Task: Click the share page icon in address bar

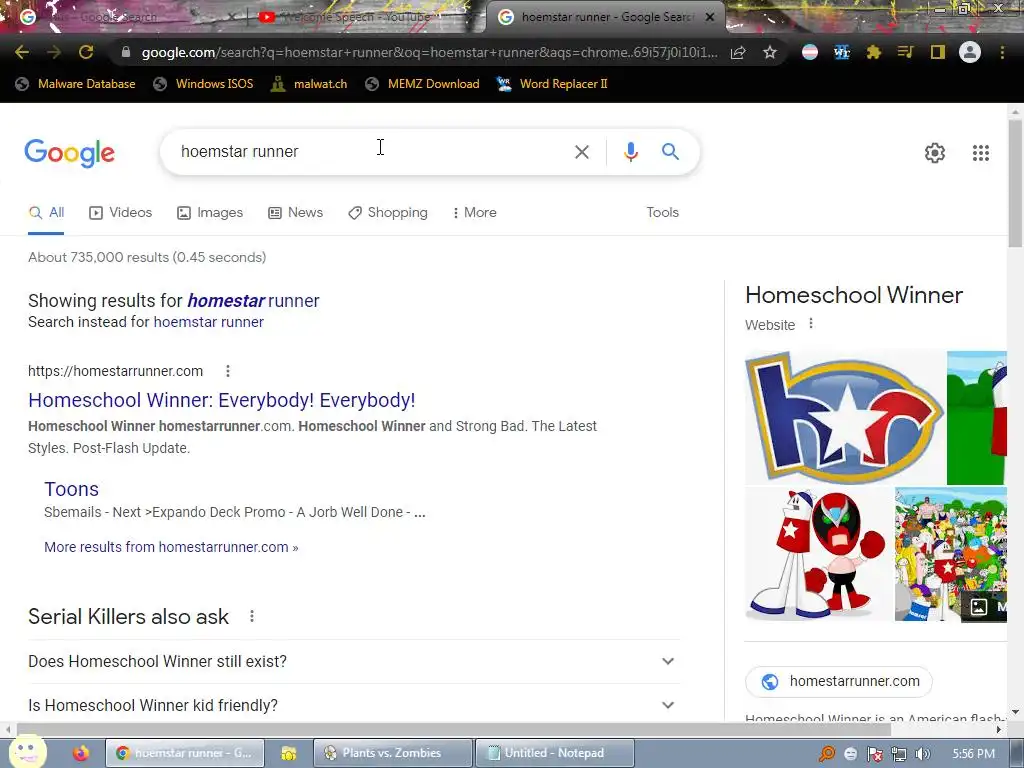Action: pyautogui.click(x=738, y=52)
